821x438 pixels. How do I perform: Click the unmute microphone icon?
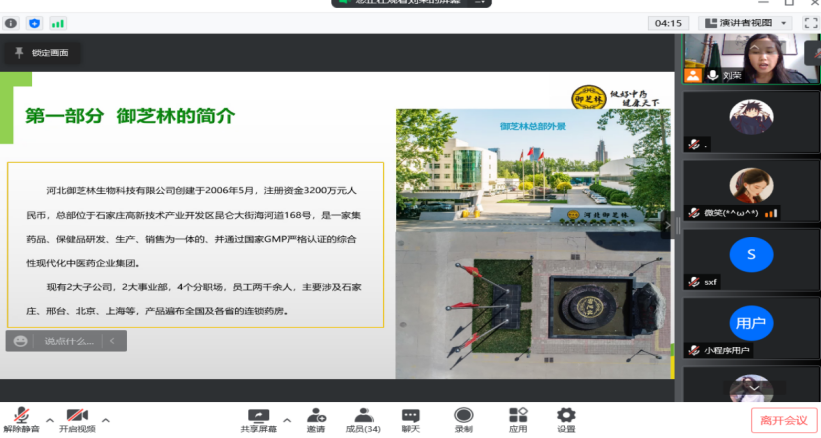click(20, 415)
